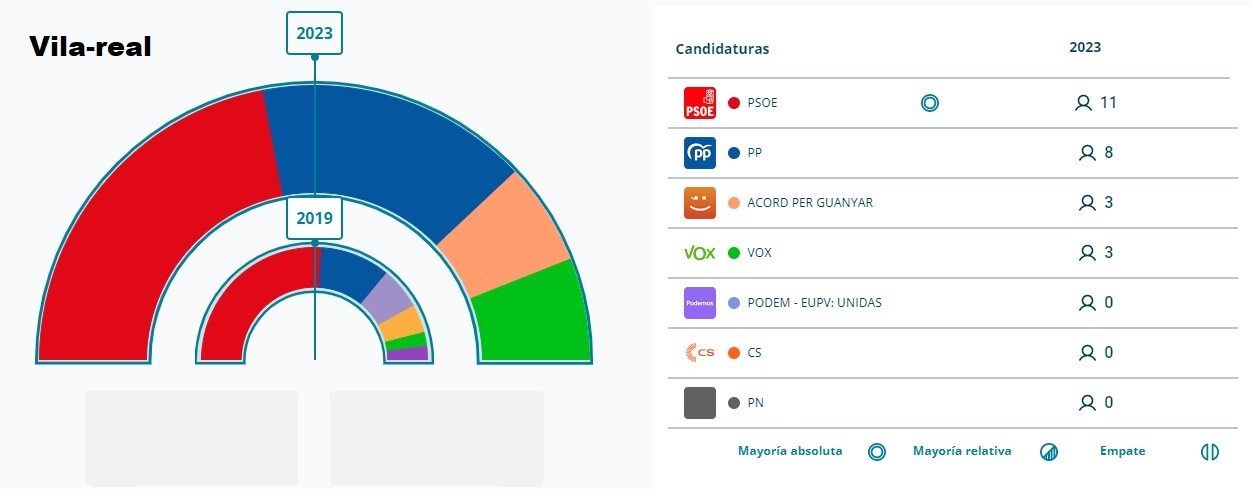The height and width of the screenshot is (489, 1251).
Task: Select the 2023 year marker label
Action: click(x=314, y=33)
